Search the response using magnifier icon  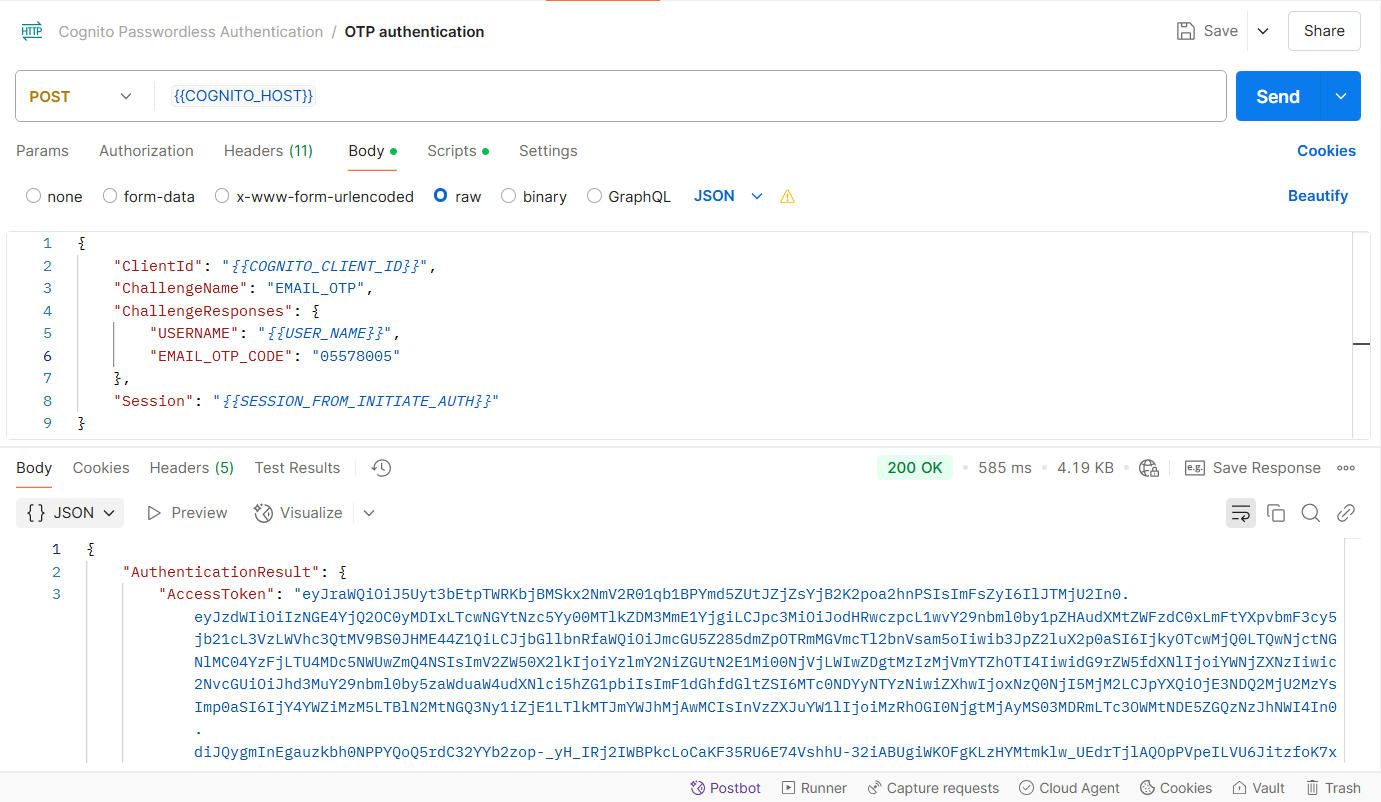click(1310, 513)
